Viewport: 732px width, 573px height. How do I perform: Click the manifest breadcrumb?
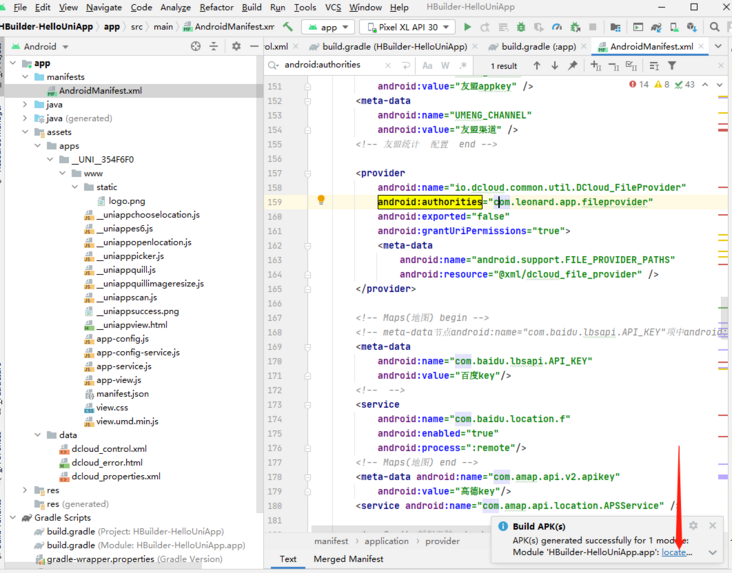pos(331,541)
